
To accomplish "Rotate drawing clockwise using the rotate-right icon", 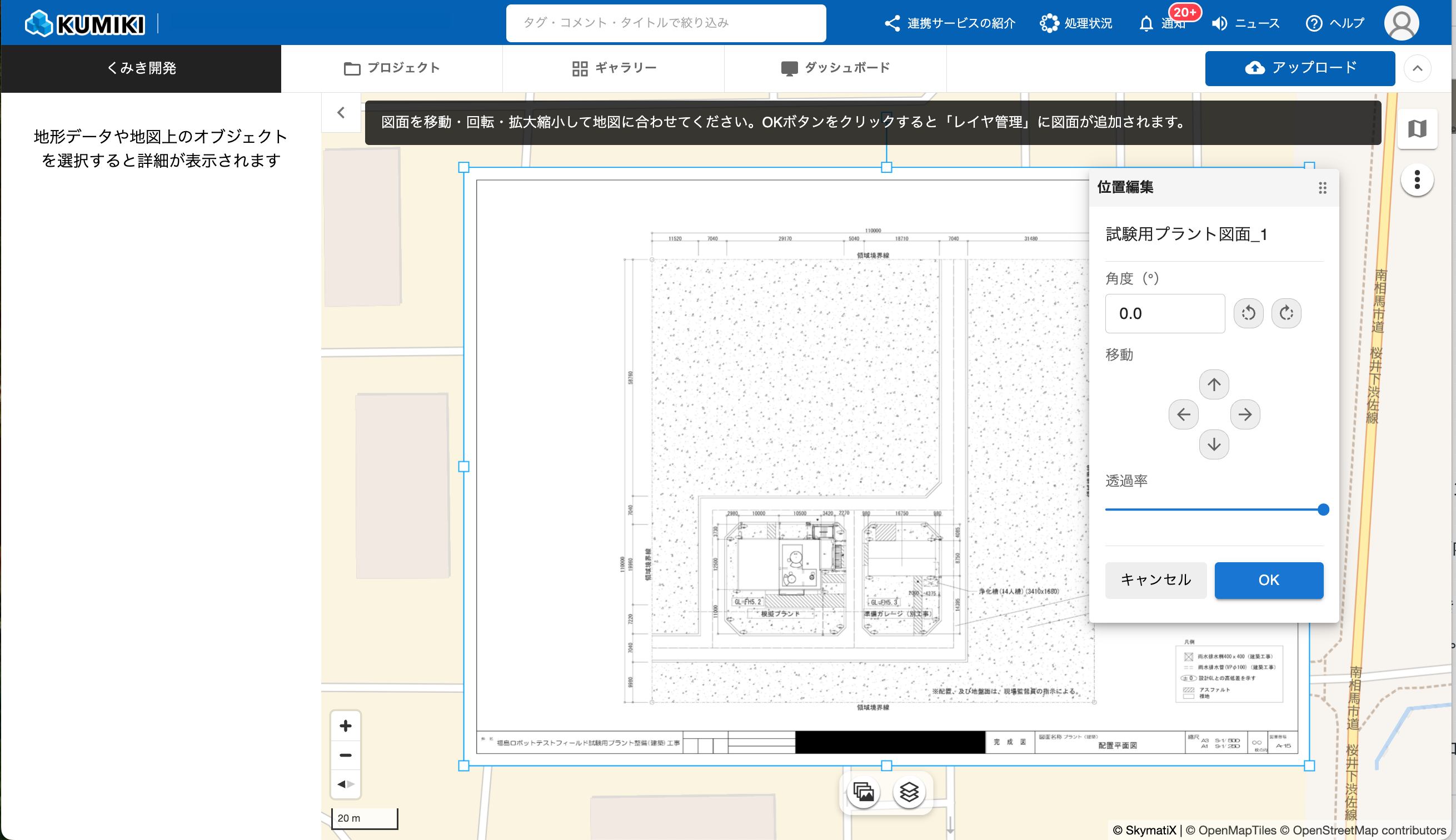I will click(1287, 313).
